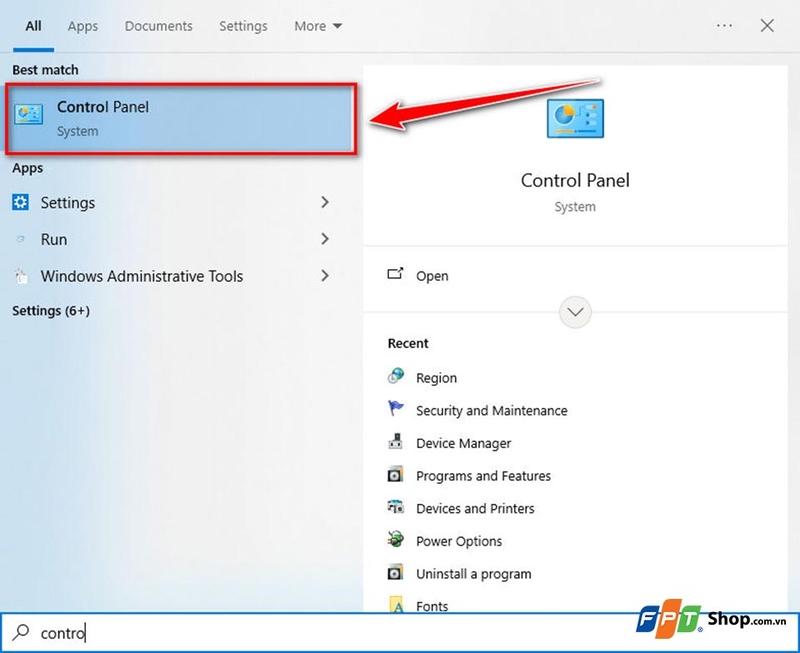800x653 pixels.
Task: Click the Fonts icon in Recent
Action: pyautogui.click(x=395, y=604)
